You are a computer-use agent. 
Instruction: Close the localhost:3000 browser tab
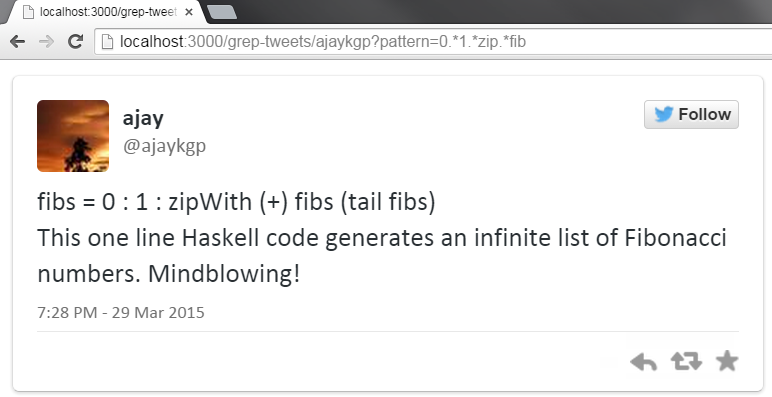(x=189, y=12)
